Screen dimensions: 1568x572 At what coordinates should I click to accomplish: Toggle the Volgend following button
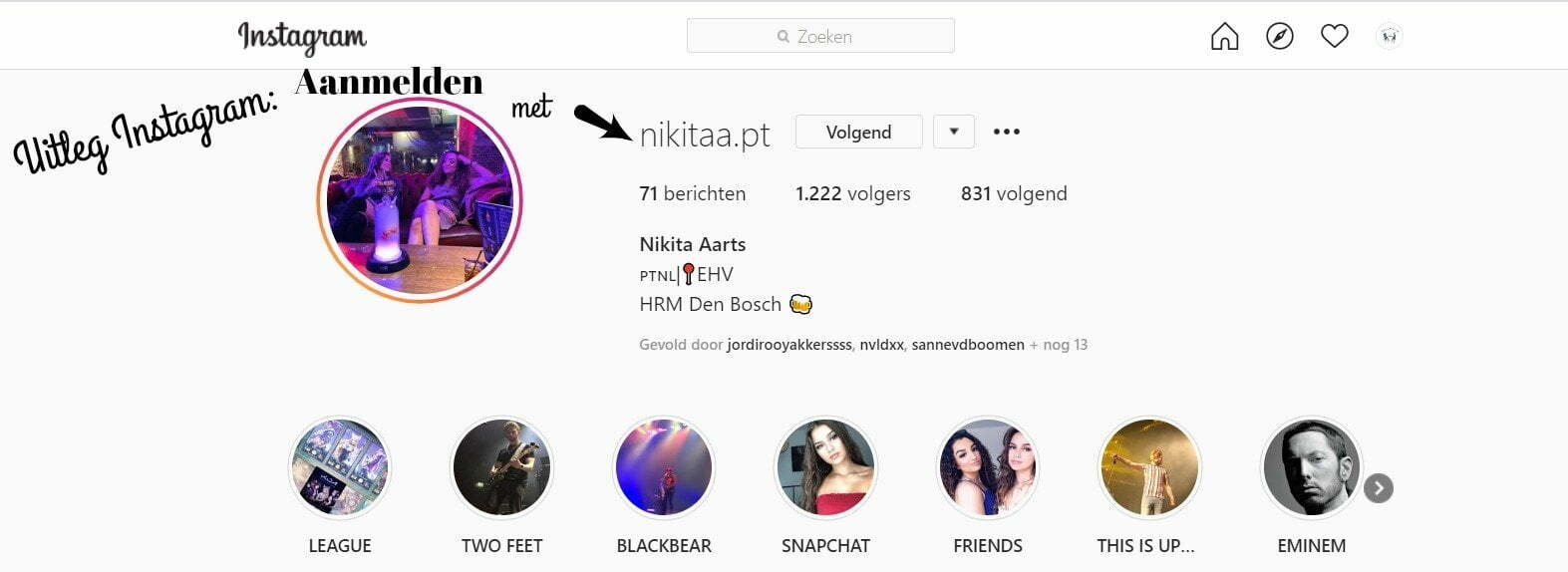859,132
